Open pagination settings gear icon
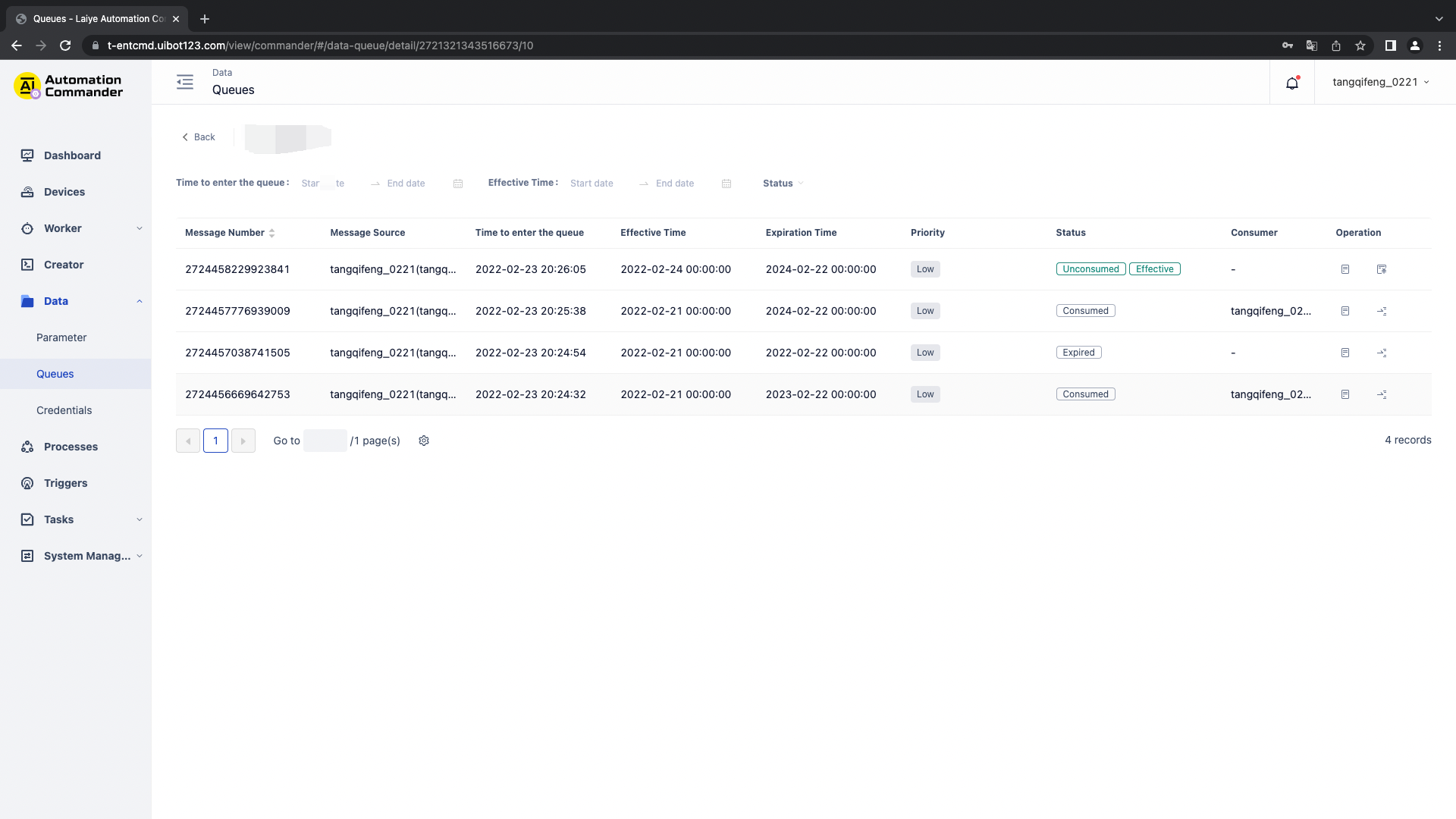 point(424,441)
